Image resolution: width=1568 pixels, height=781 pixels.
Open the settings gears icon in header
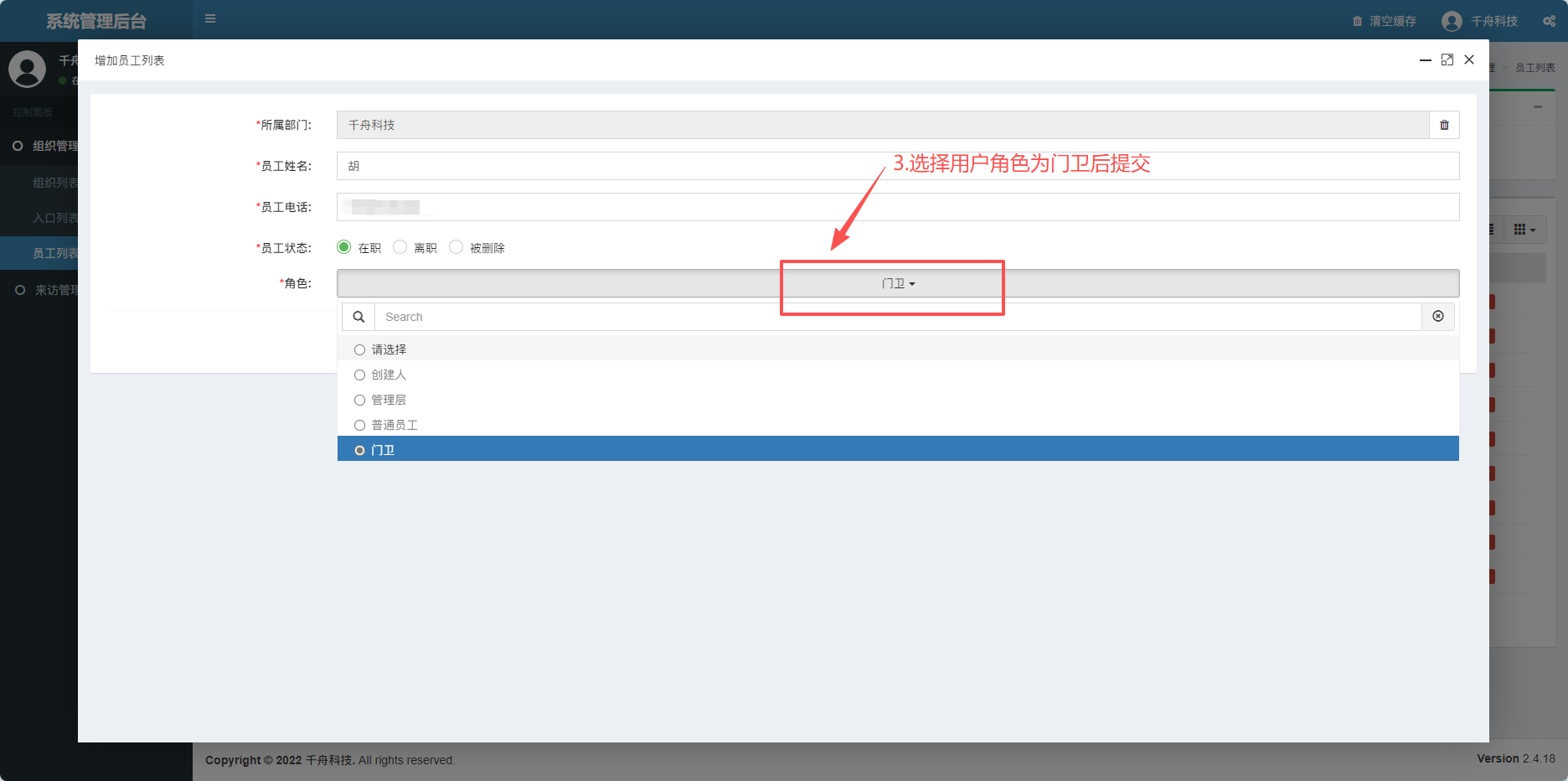coord(1549,21)
